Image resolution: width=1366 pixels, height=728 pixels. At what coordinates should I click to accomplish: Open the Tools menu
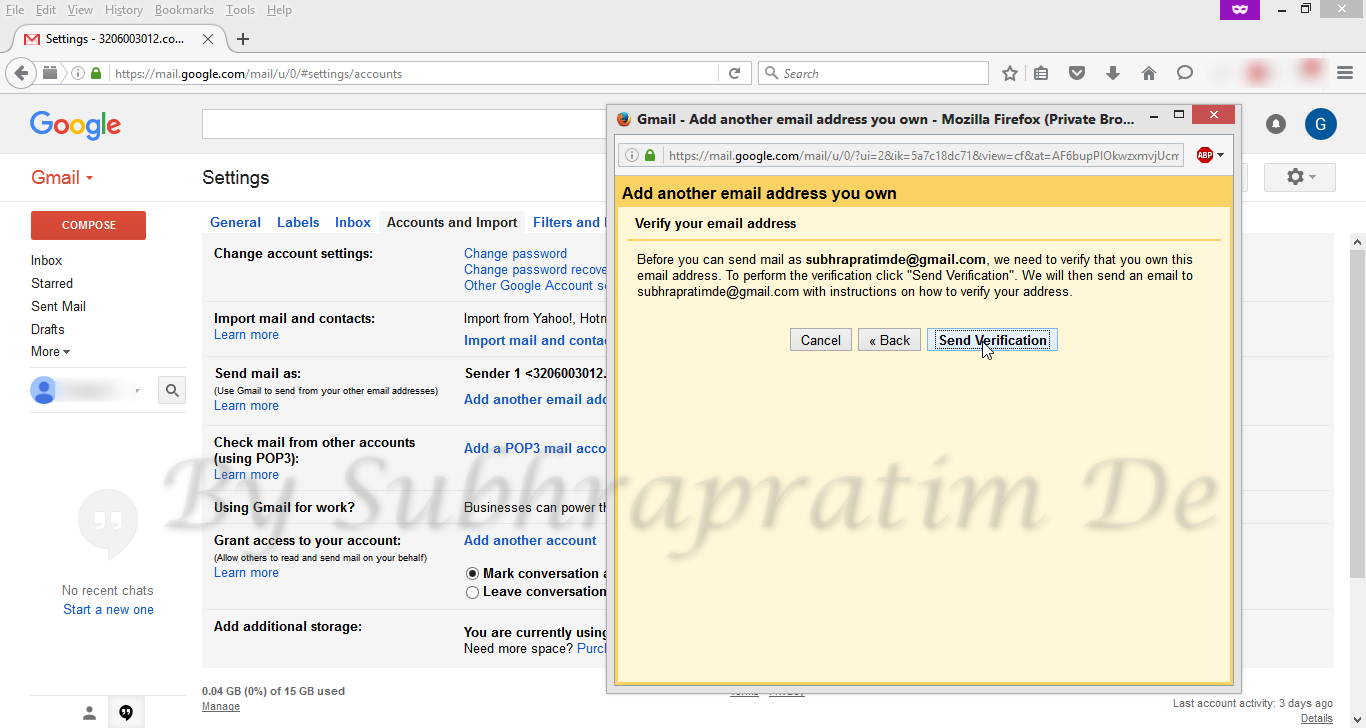(240, 10)
